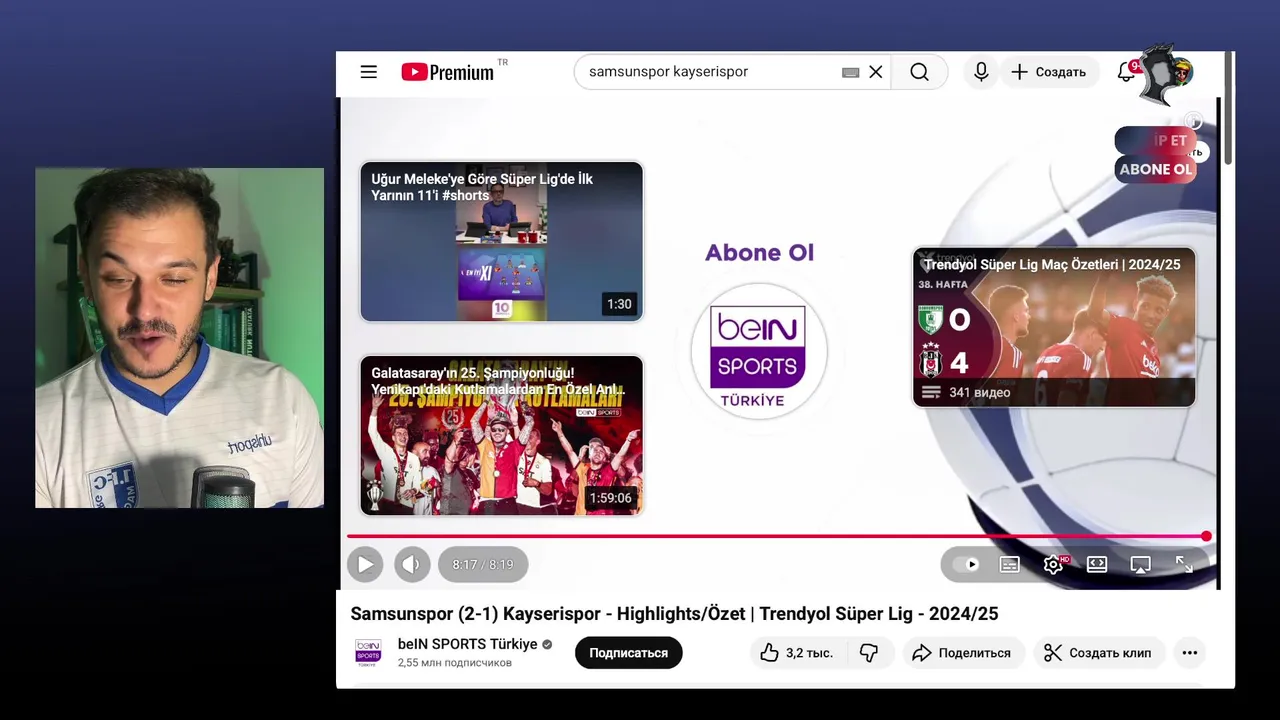Image resolution: width=1280 pixels, height=720 pixels.
Task: Click the 8:17 / 8:19 time display
Action: [483, 565]
